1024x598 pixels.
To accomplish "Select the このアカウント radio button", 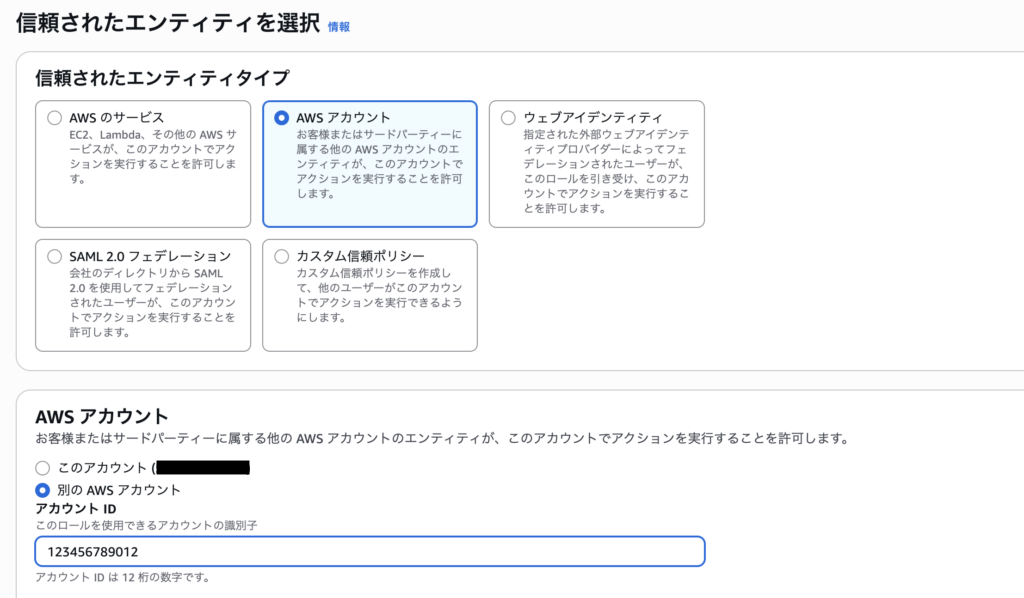I will pyautogui.click(x=42, y=467).
